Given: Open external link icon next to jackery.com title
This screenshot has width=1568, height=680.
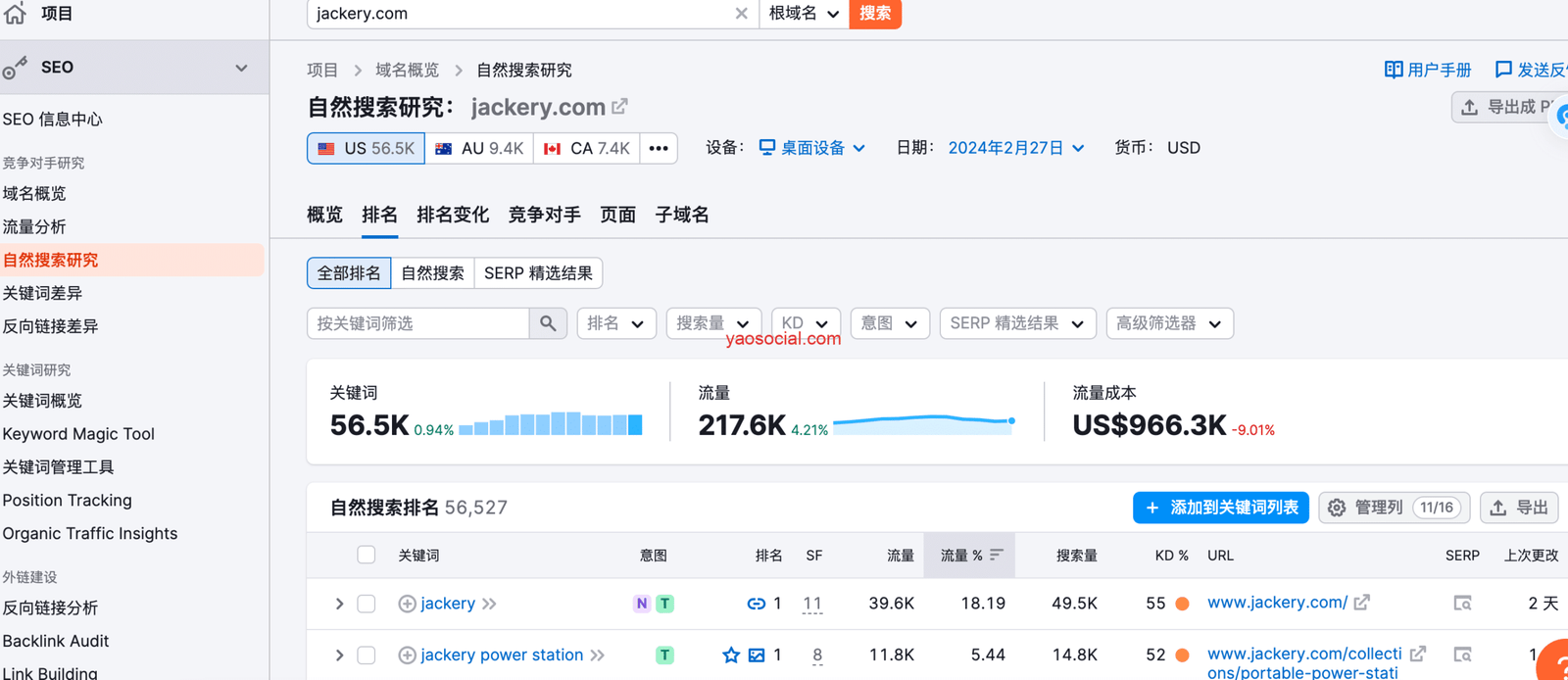Looking at the screenshot, I should [x=619, y=106].
